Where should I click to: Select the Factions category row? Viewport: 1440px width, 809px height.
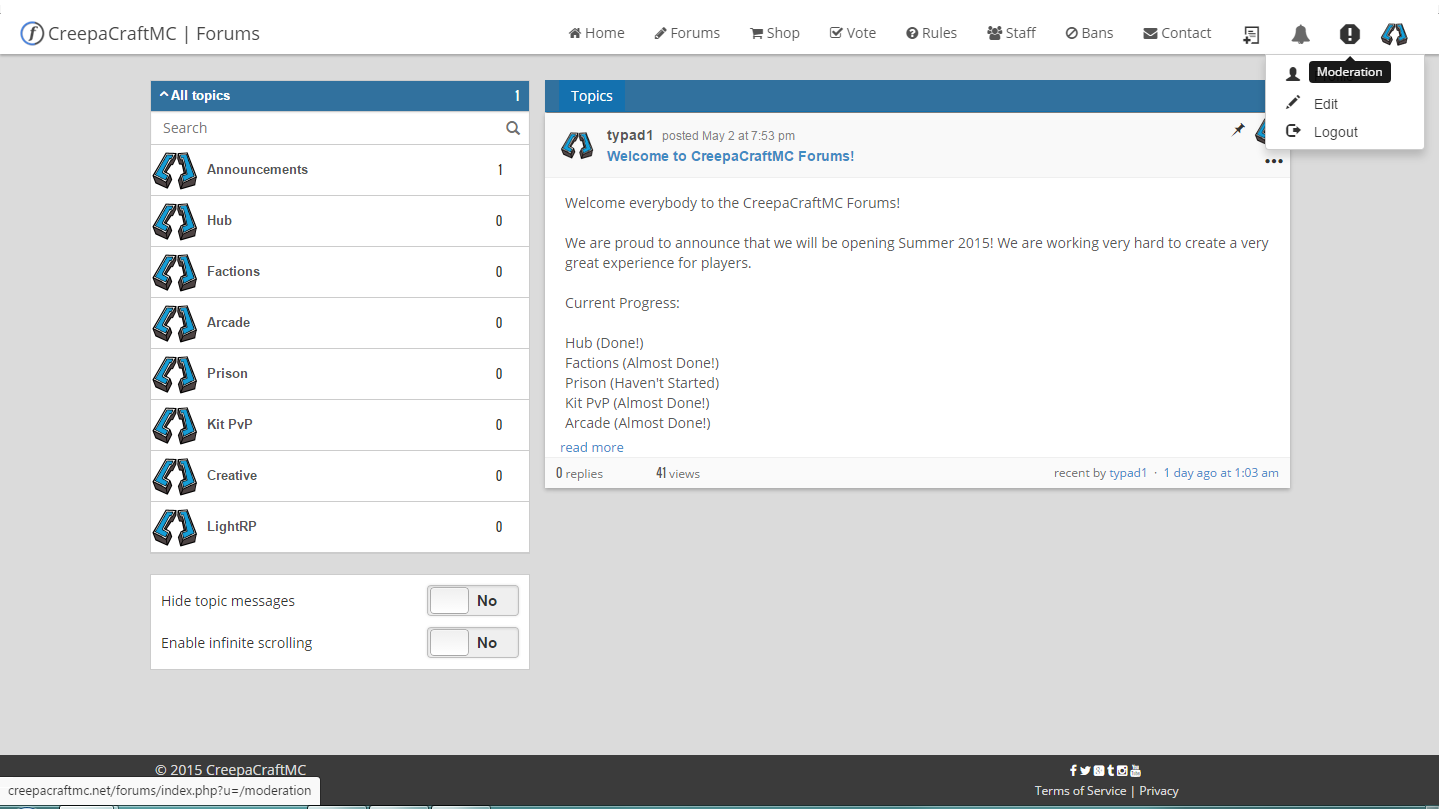340,272
